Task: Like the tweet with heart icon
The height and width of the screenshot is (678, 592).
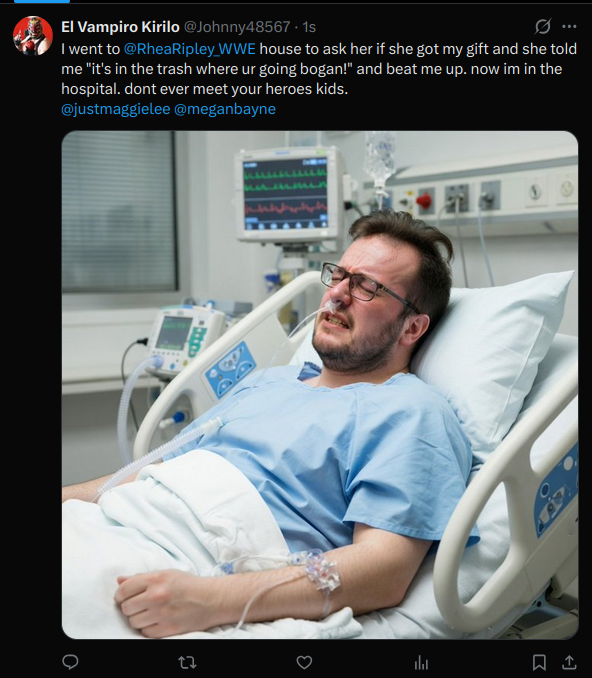Action: (304, 662)
